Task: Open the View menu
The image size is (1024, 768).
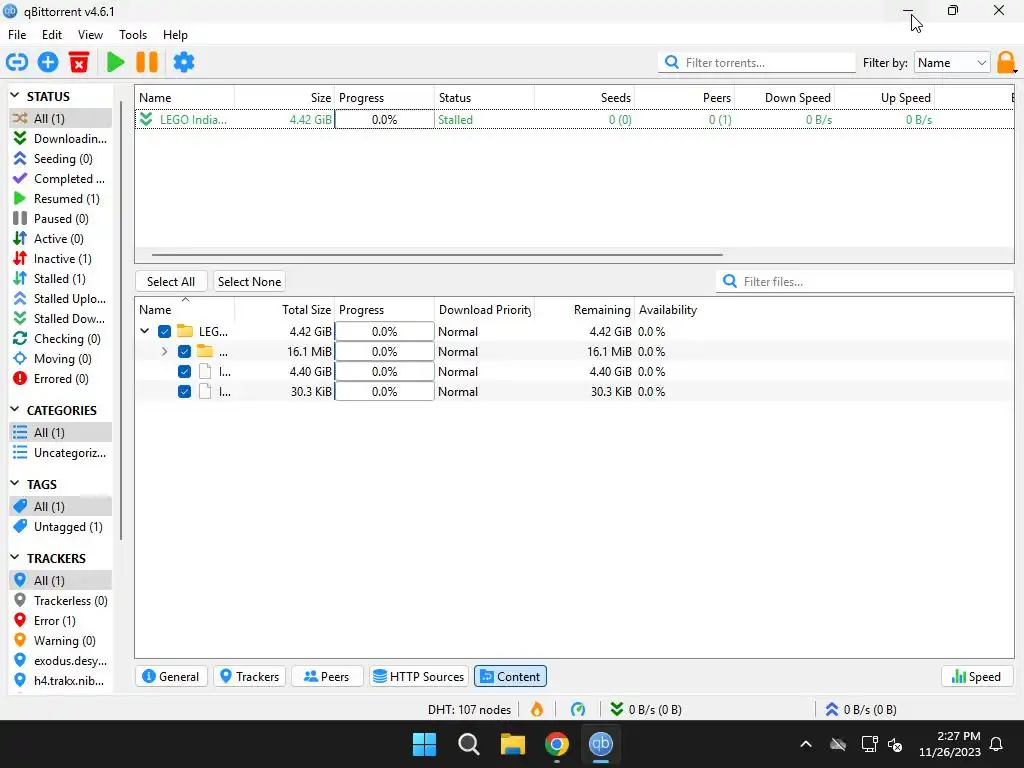Action: [x=90, y=35]
